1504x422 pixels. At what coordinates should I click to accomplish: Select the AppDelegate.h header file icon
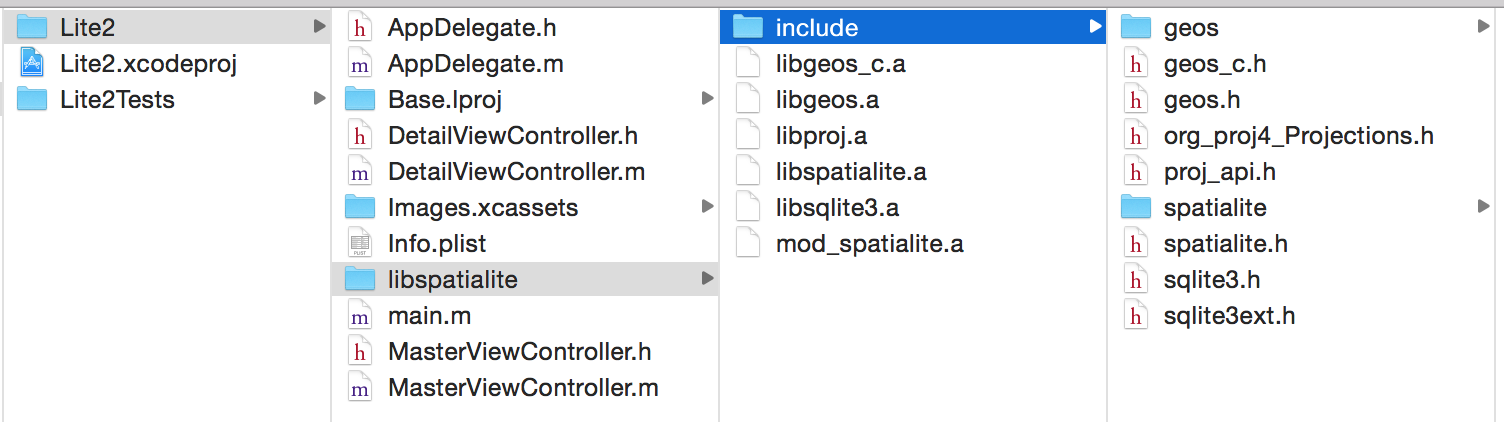pyautogui.click(x=358, y=28)
